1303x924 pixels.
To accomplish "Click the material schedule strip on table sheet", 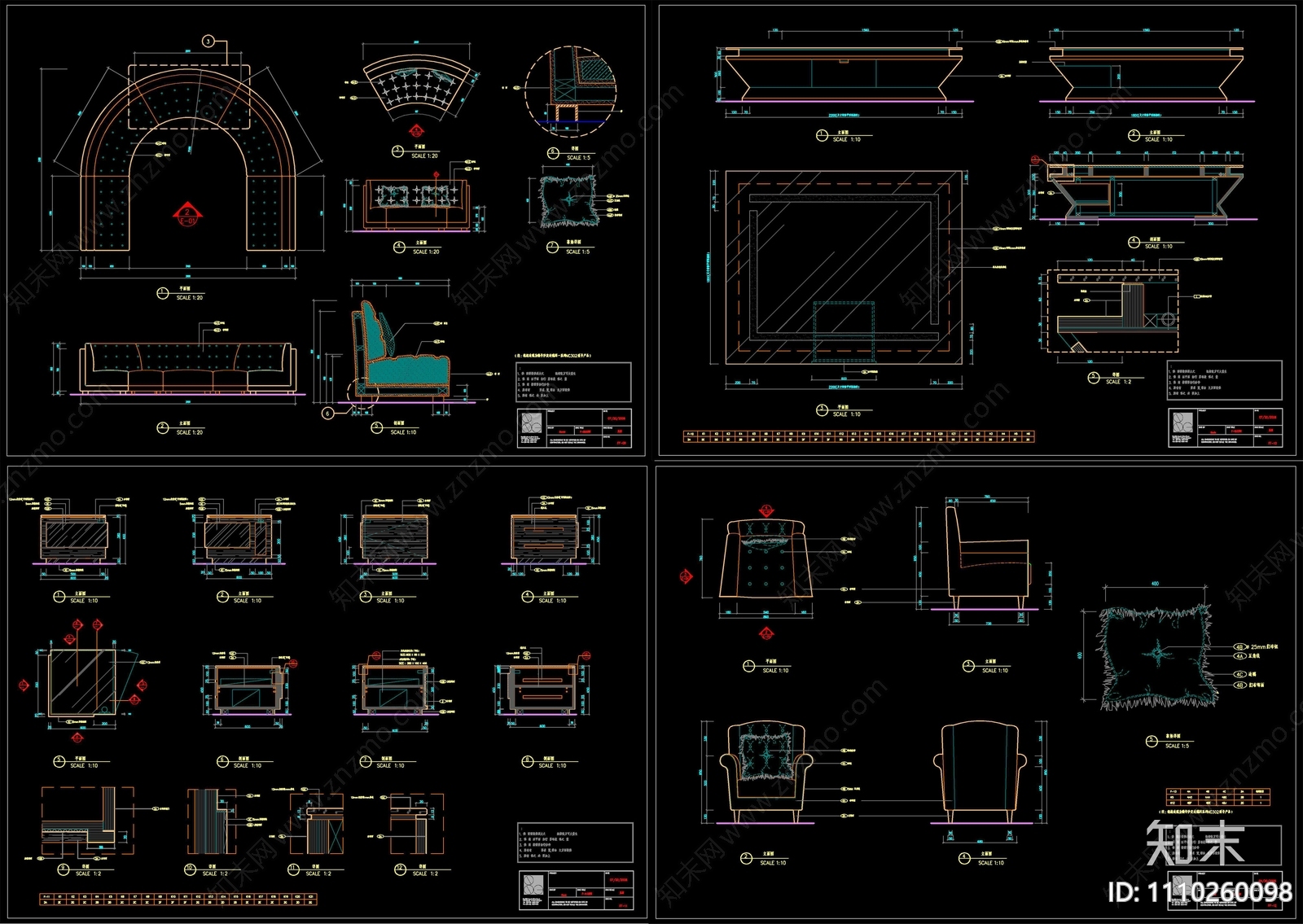I will pyautogui.click(x=858, y=437).
